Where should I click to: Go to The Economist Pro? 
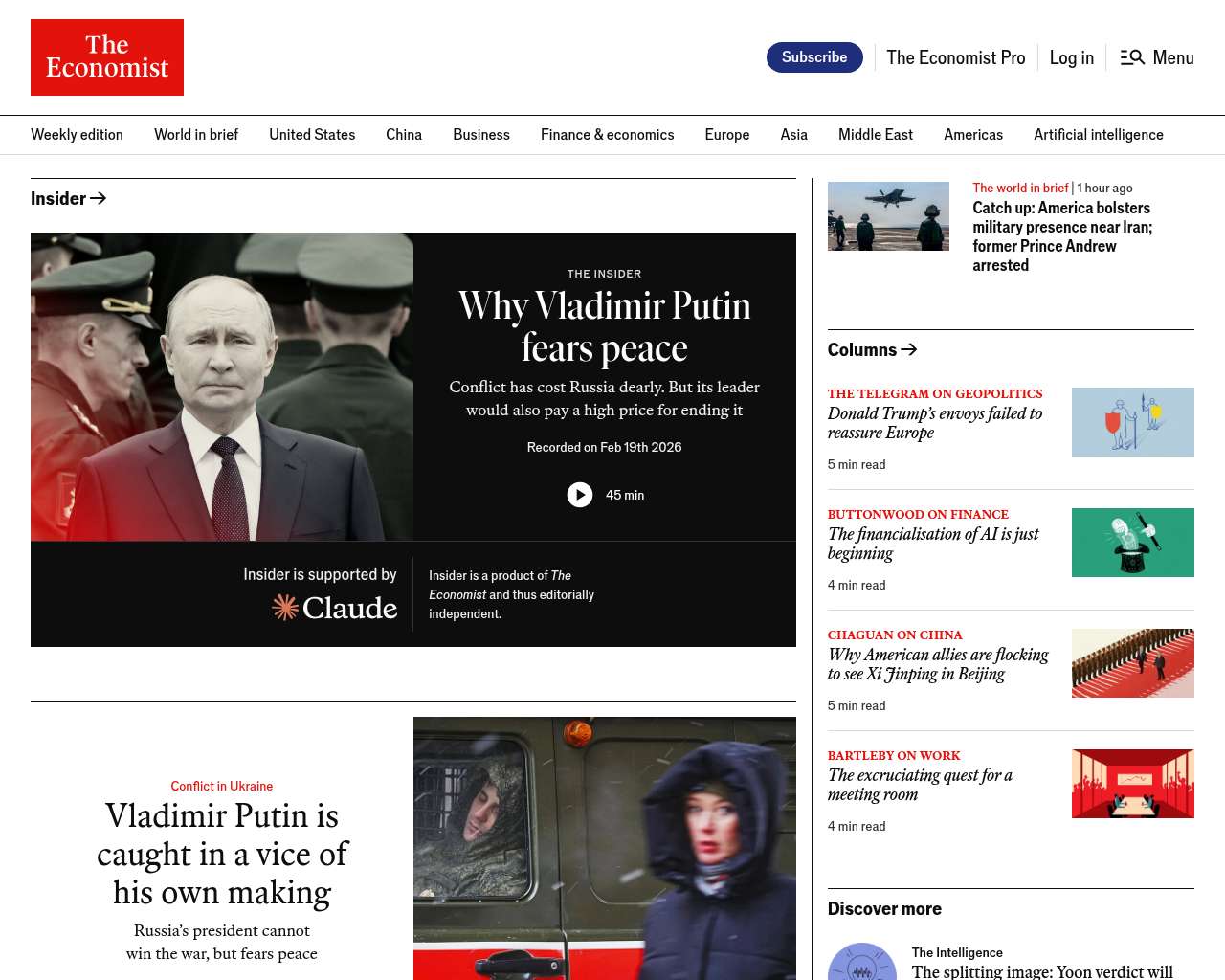[955, 57]
